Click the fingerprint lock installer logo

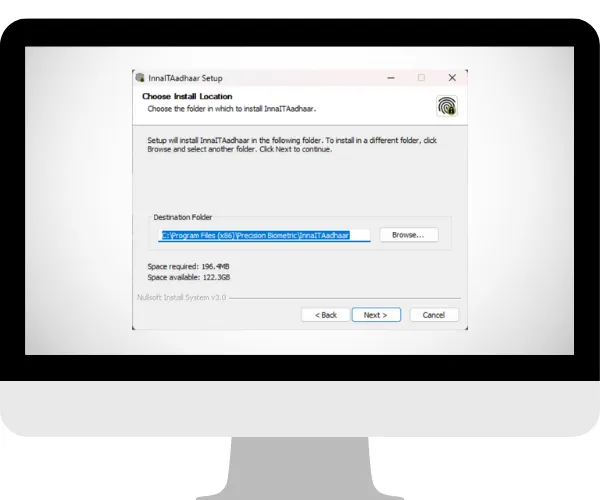[x=447, y=106]
